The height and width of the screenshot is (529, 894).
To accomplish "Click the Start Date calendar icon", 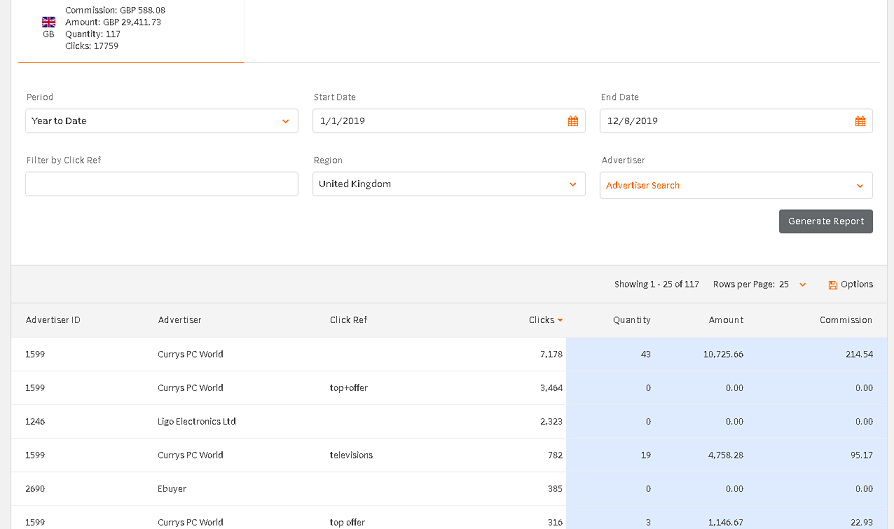I will point(573,121).
